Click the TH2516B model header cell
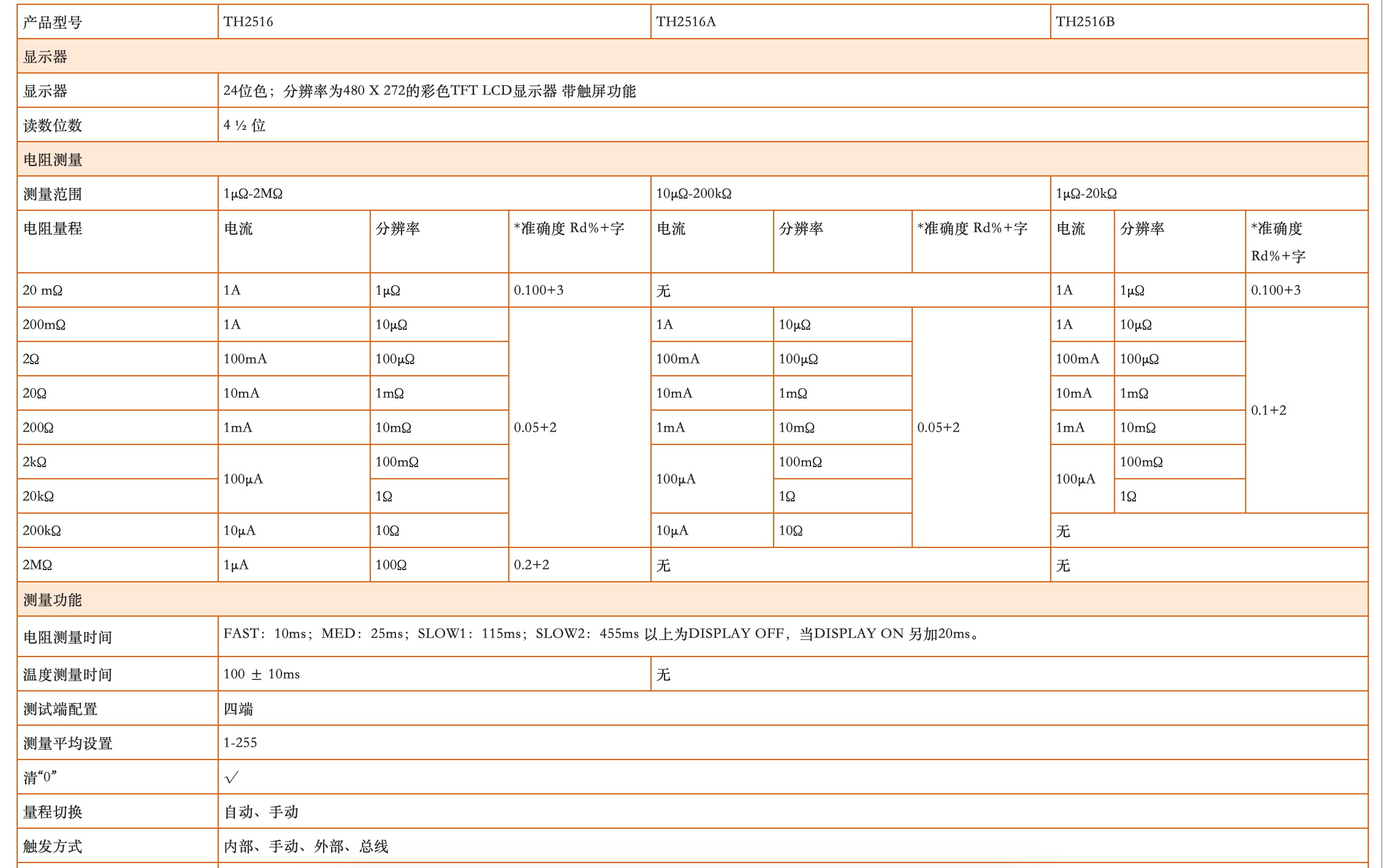The image size is (1383, 868). pyautogui.click(x=1209, y=21)
